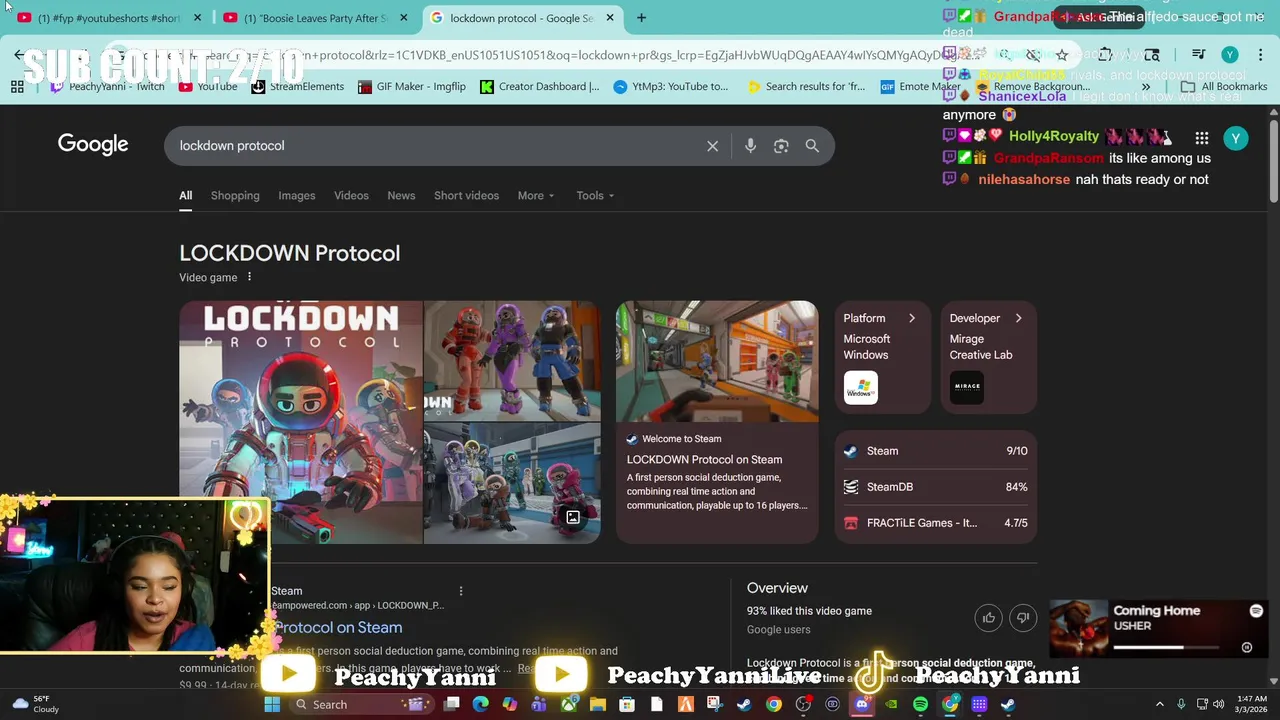Like the game with thumbs up
Viewport: 1280px width, 720px height.
click(x=989, y=618)
